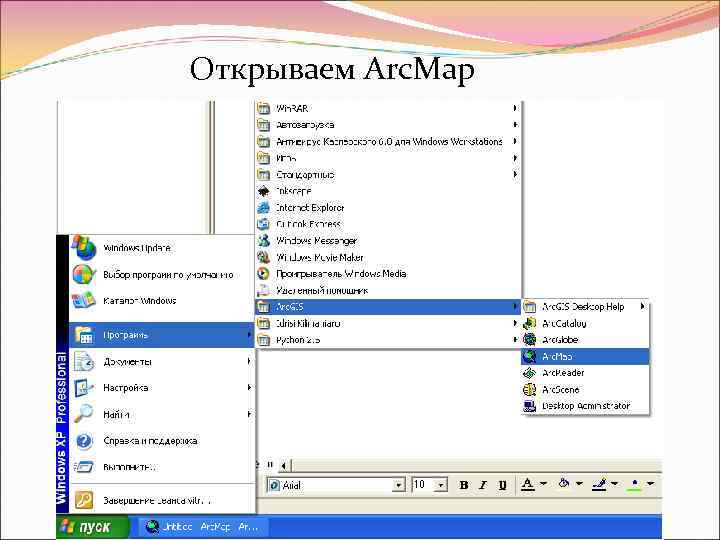
Task: Click the Windows Messenger icon
Action: (x=264, y=241)
